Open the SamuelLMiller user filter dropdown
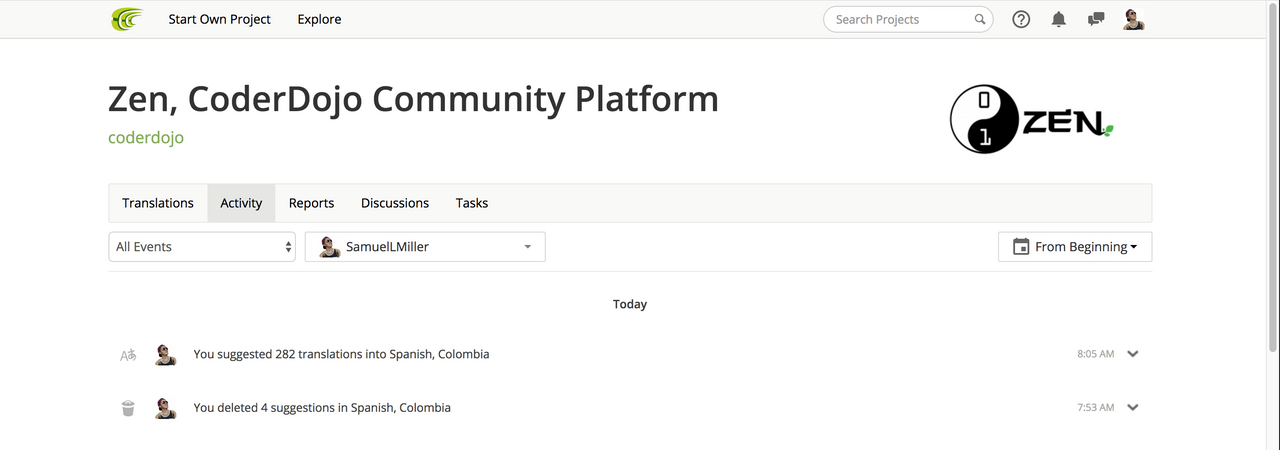This screenshot has height=450, width=1280. click(x=425, y=247)
